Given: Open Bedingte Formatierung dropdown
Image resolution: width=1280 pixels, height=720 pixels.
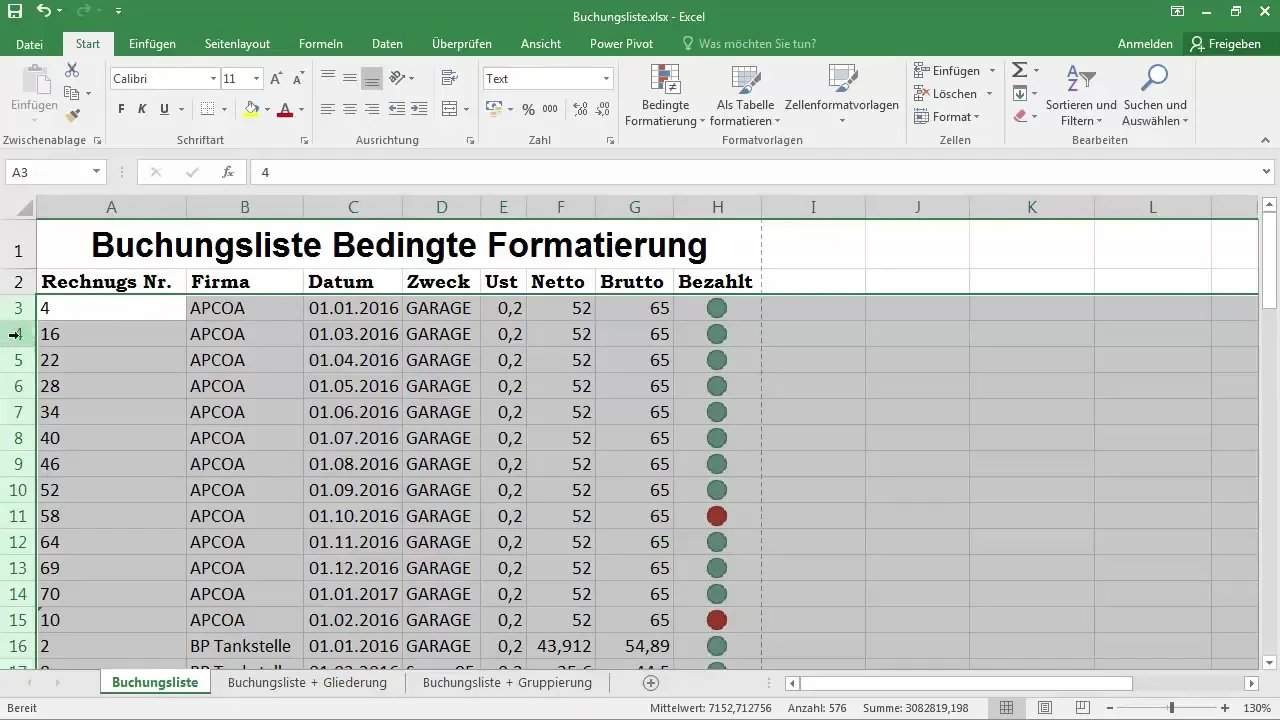Looking at the screenshot, I should pos(665,96).
